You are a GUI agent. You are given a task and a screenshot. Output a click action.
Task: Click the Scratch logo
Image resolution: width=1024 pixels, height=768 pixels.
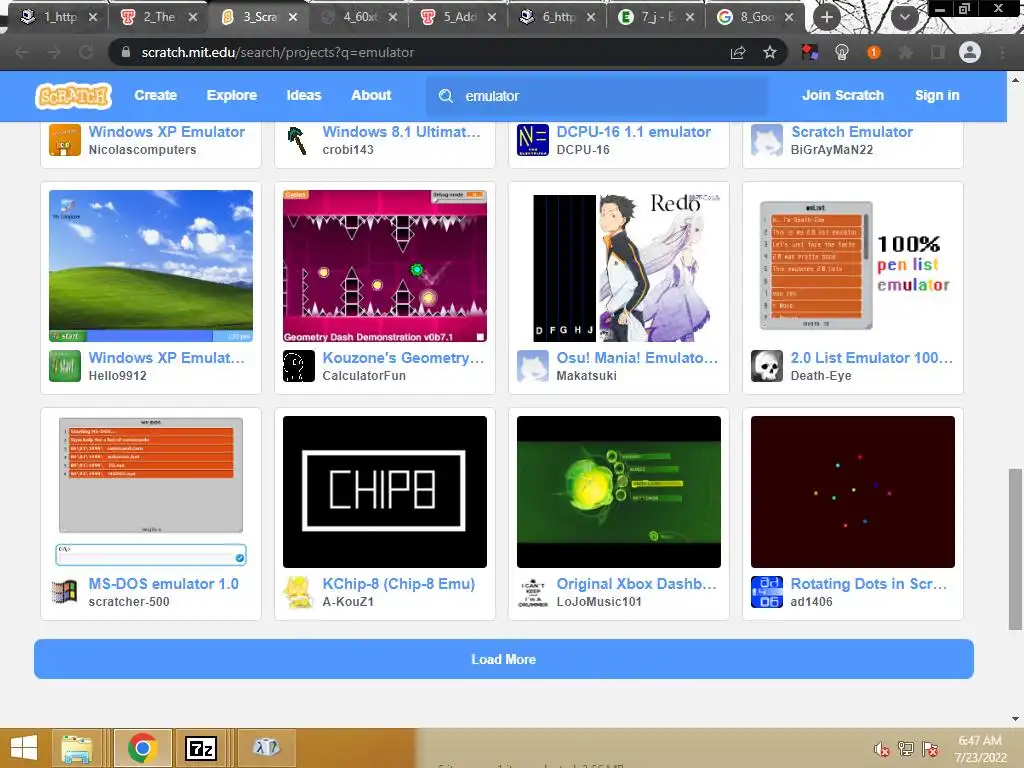click(x=73, y=96)
